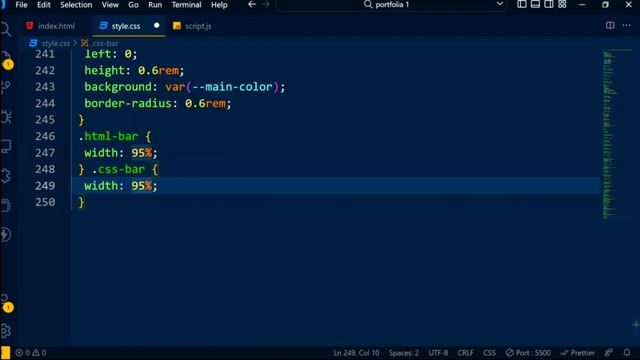Click line number 242 in the gutter
Screen dimensions: 640x360
coord(45,70)
